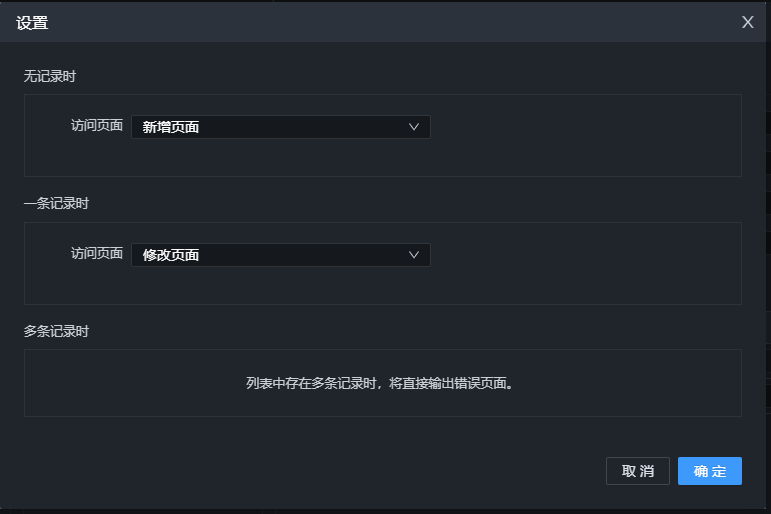Click the 访问页面 label in 一条记录时 section
This screenshot has width=771, height=514.
(97, 254)
